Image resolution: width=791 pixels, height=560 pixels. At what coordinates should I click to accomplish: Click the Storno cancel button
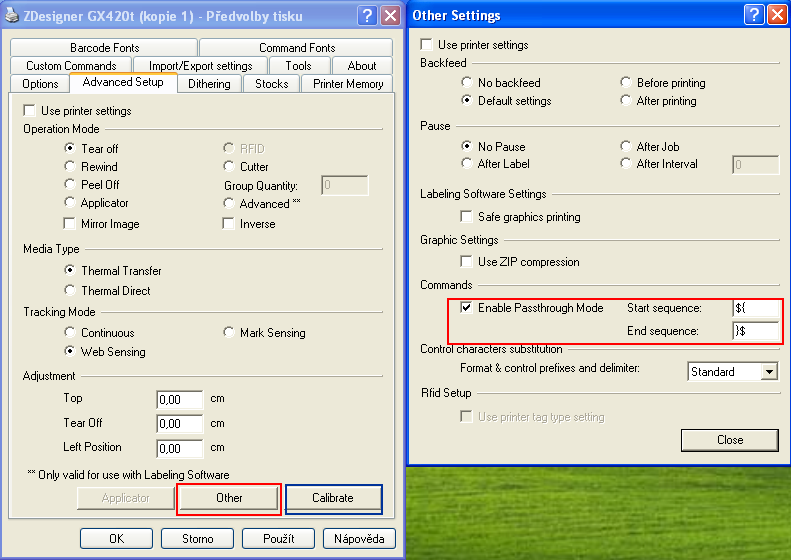click(x=197, y=539)
